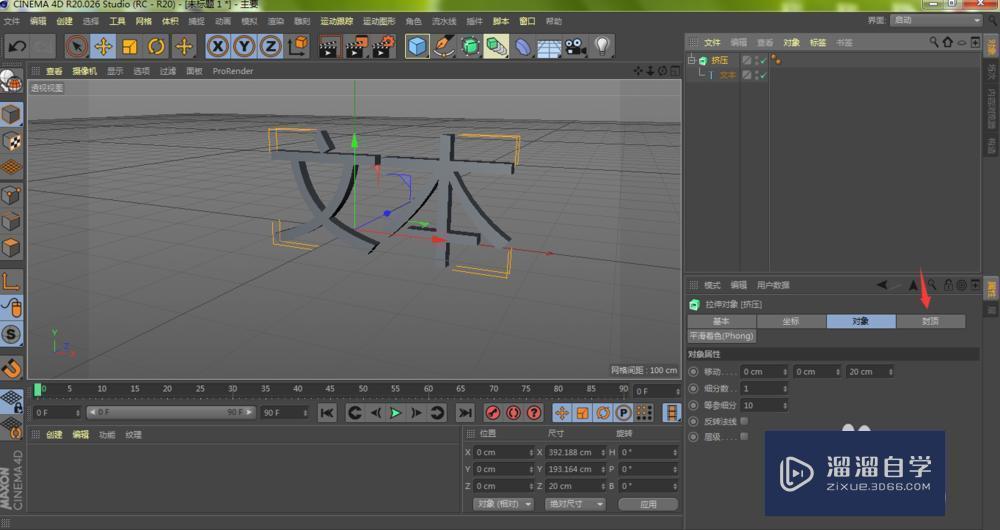Screen dimensions: 1000x530
Task: Toggle the 移动 parameter animation radio dot
Action: pos(693,372)
